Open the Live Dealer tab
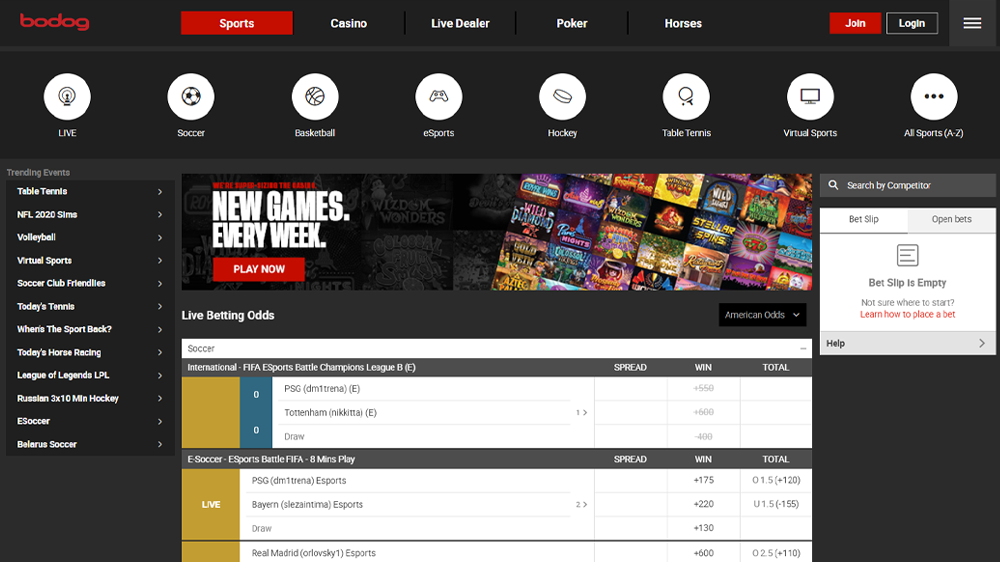Image resolution: width=1000 pixels, height=562 pixels. coord(460,23)
